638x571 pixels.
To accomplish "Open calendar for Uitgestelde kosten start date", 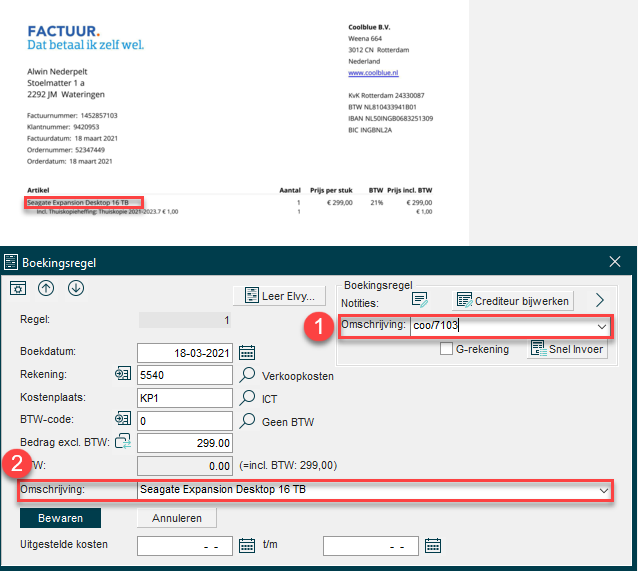I will [x=247, y=545].
